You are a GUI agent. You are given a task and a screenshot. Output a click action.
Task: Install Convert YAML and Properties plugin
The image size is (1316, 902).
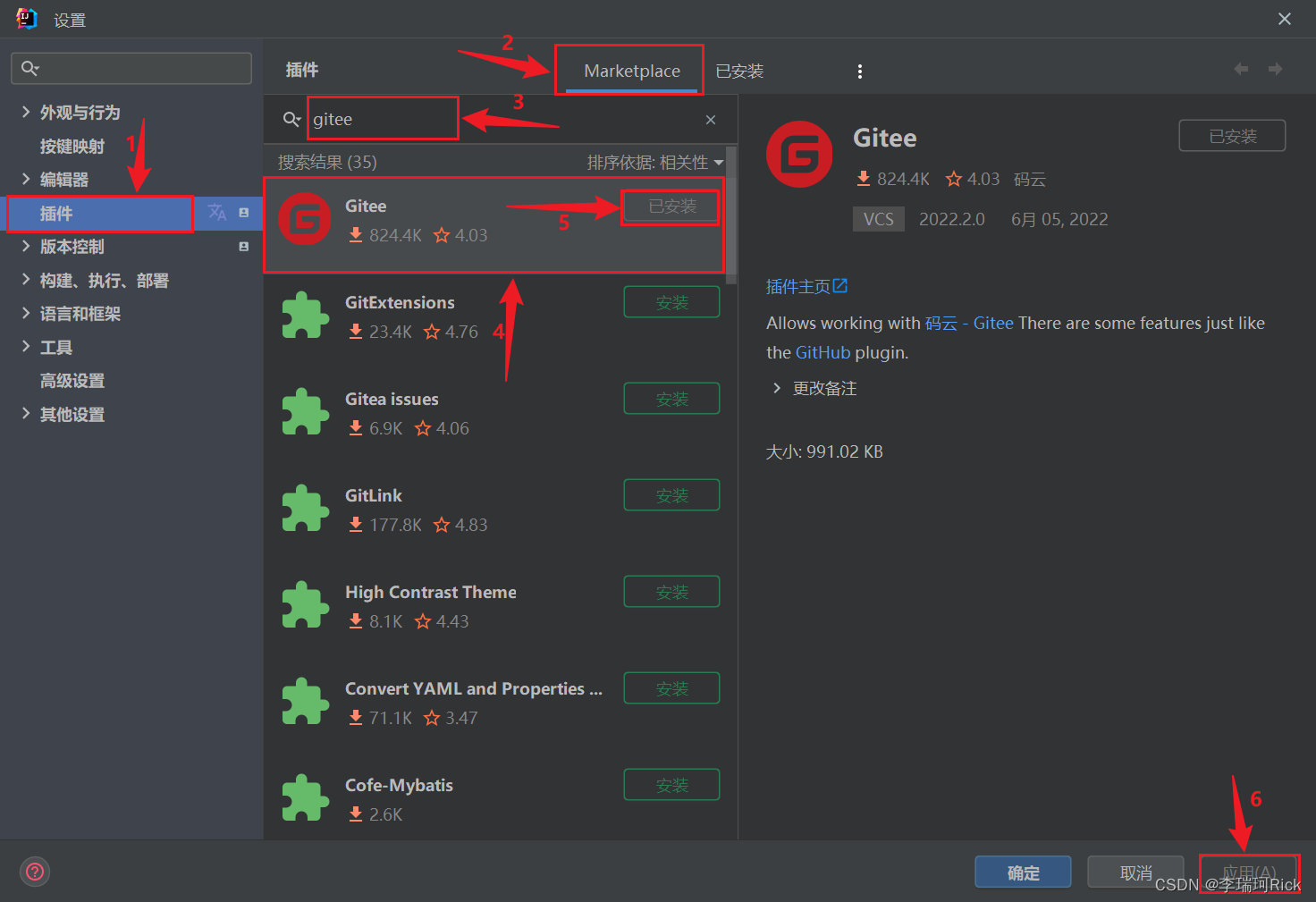point(671,688)
